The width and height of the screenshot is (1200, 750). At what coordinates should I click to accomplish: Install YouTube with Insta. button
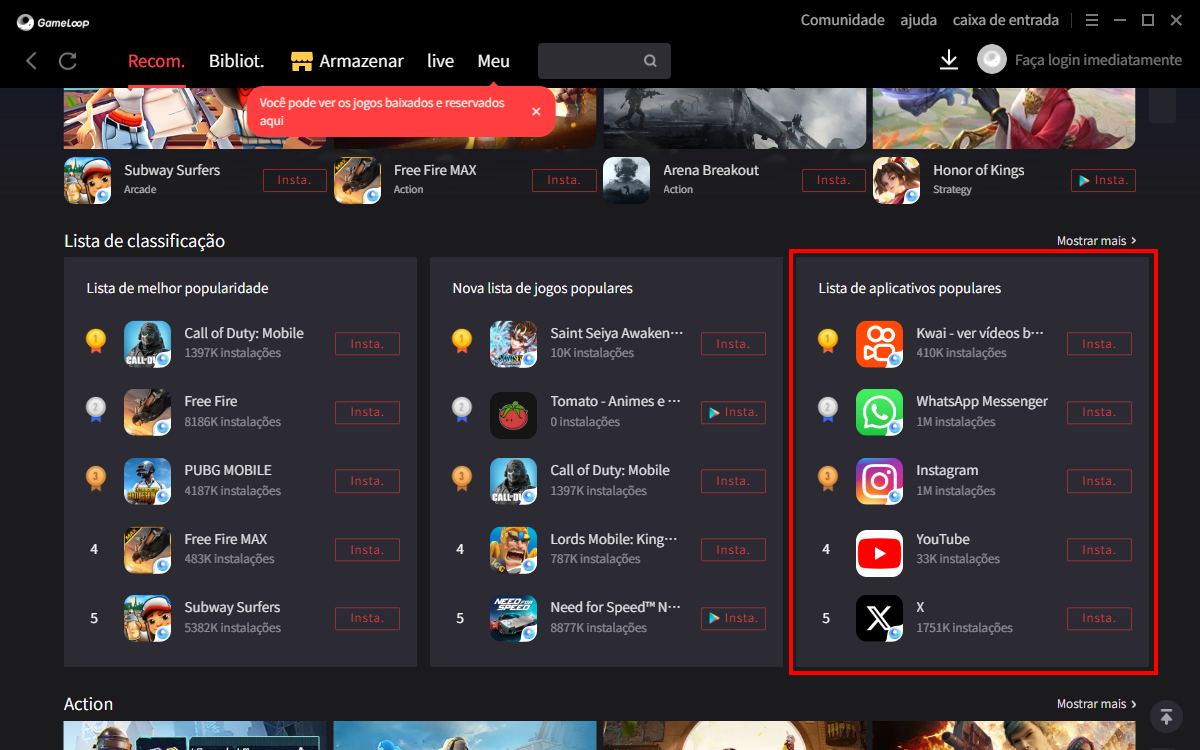[x=1099, y=550]
